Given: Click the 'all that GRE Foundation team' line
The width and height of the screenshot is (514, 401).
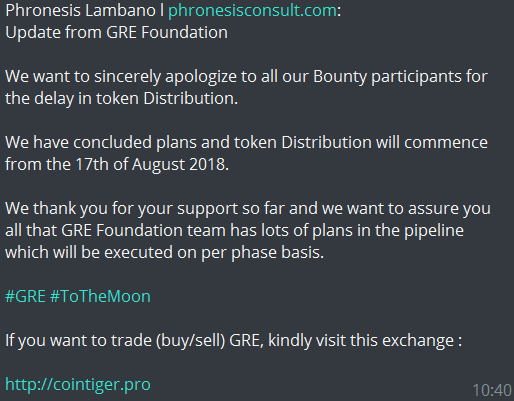Looking at the screenshot, I should pos(234,231).
